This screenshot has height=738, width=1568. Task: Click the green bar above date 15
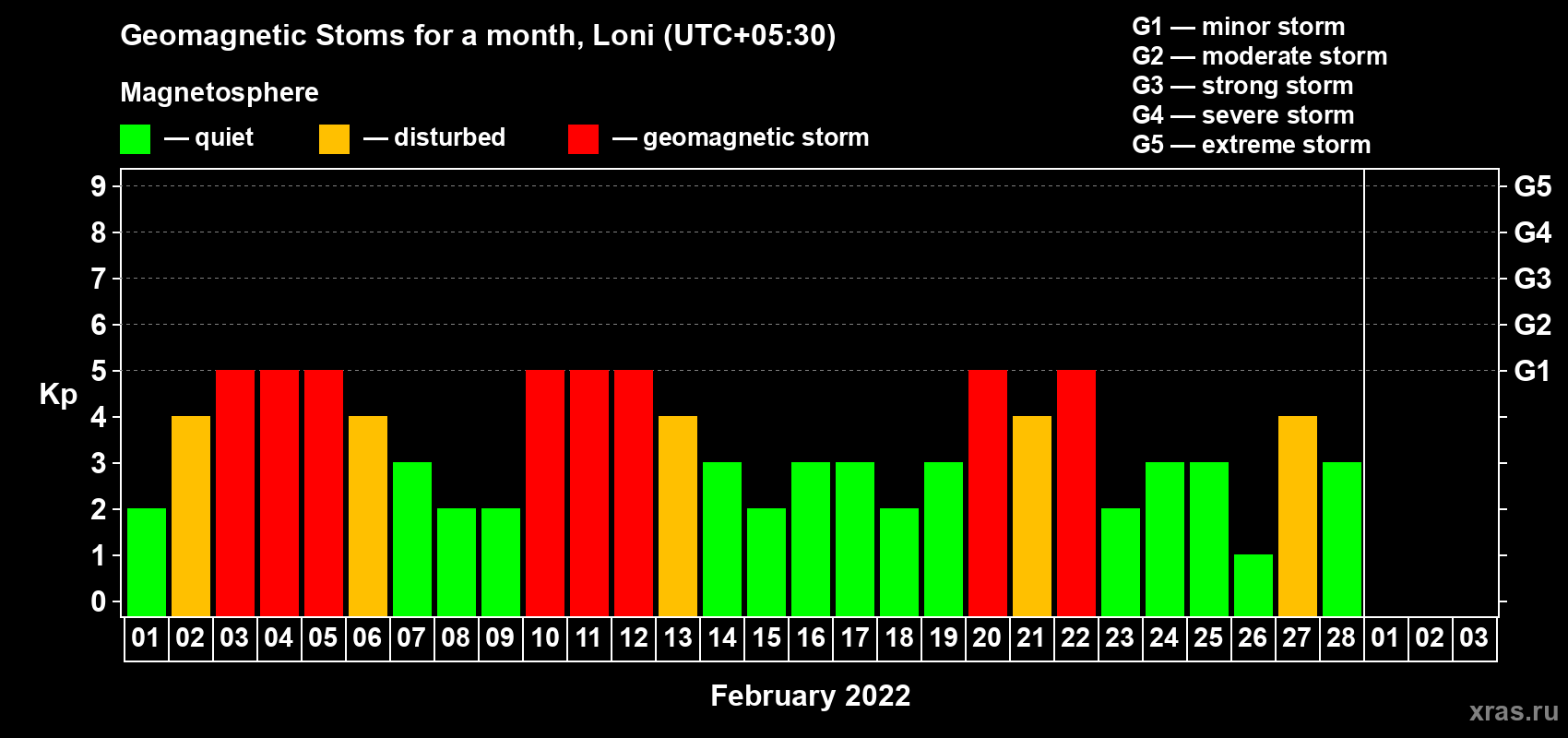click(x=766, y=562)
